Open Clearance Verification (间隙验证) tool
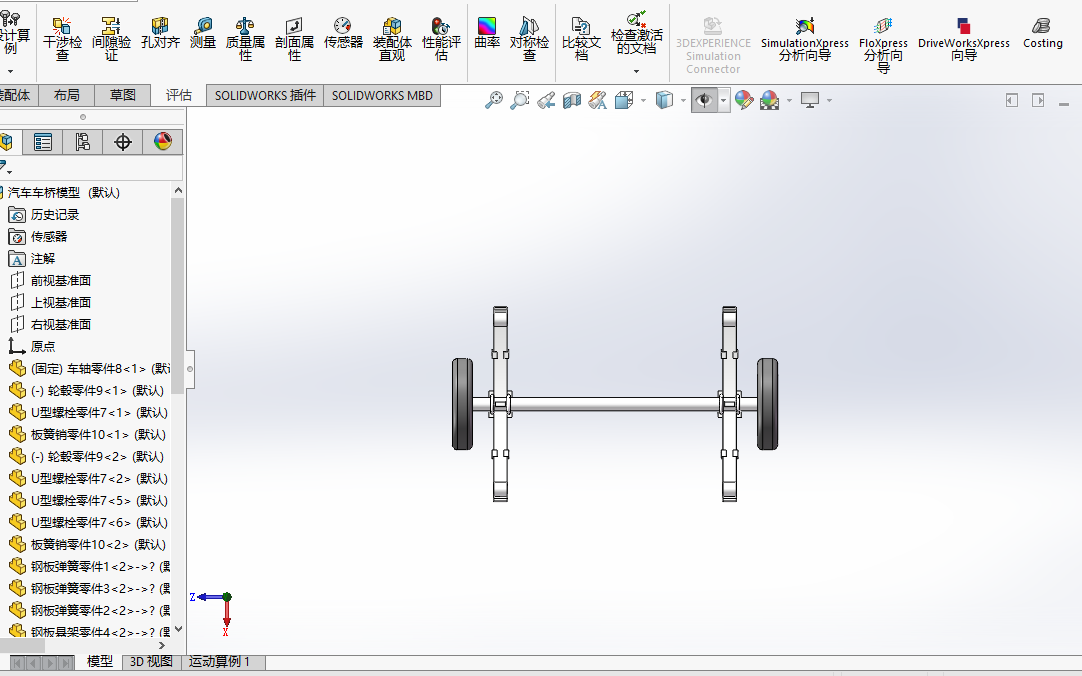The width and height of the screenshot is (1082, 676). click(111, 39)
